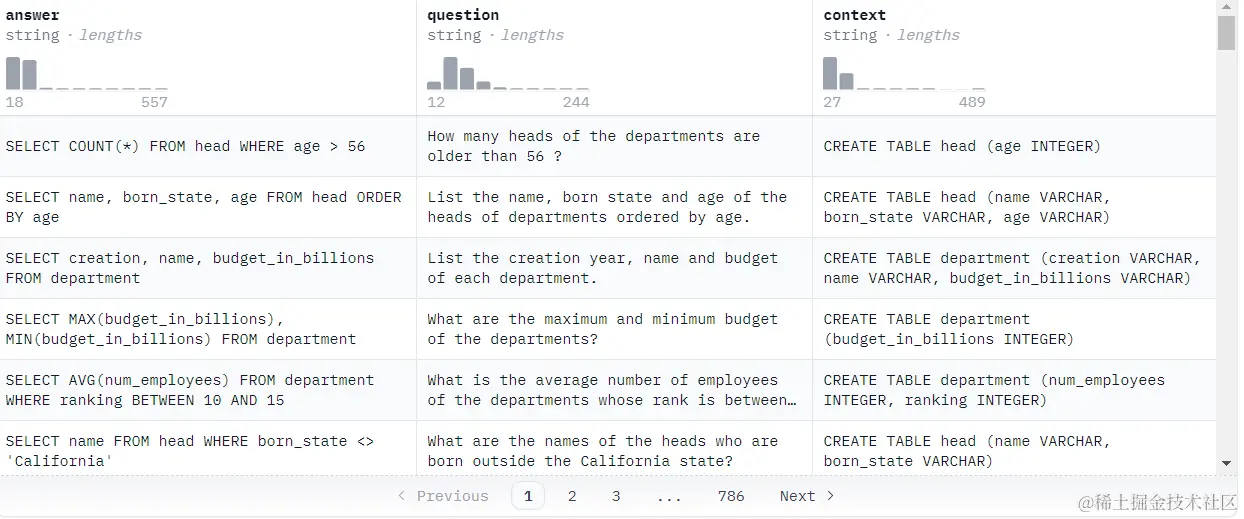The width and height of the screenshot is (1244, 519).
Task: Click the scrollbar up arrow
Action: coord(1227,8)
